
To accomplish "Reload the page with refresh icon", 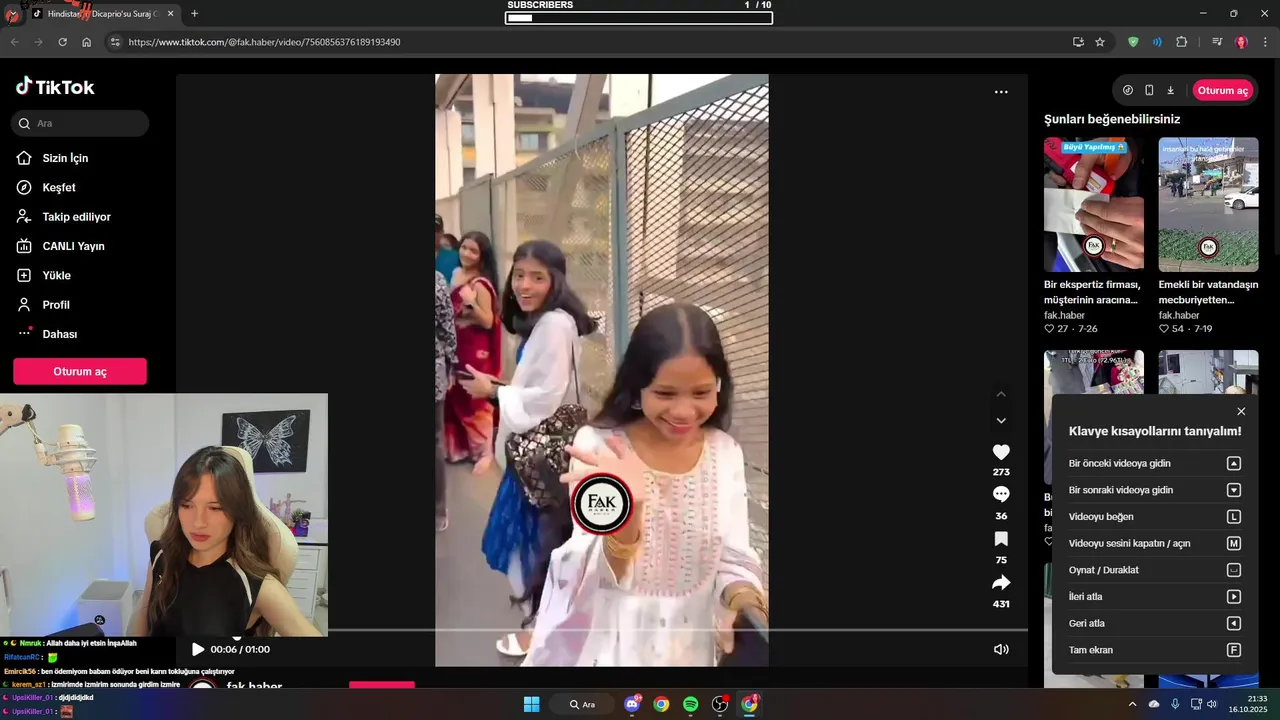I will (x=62, y=42).
